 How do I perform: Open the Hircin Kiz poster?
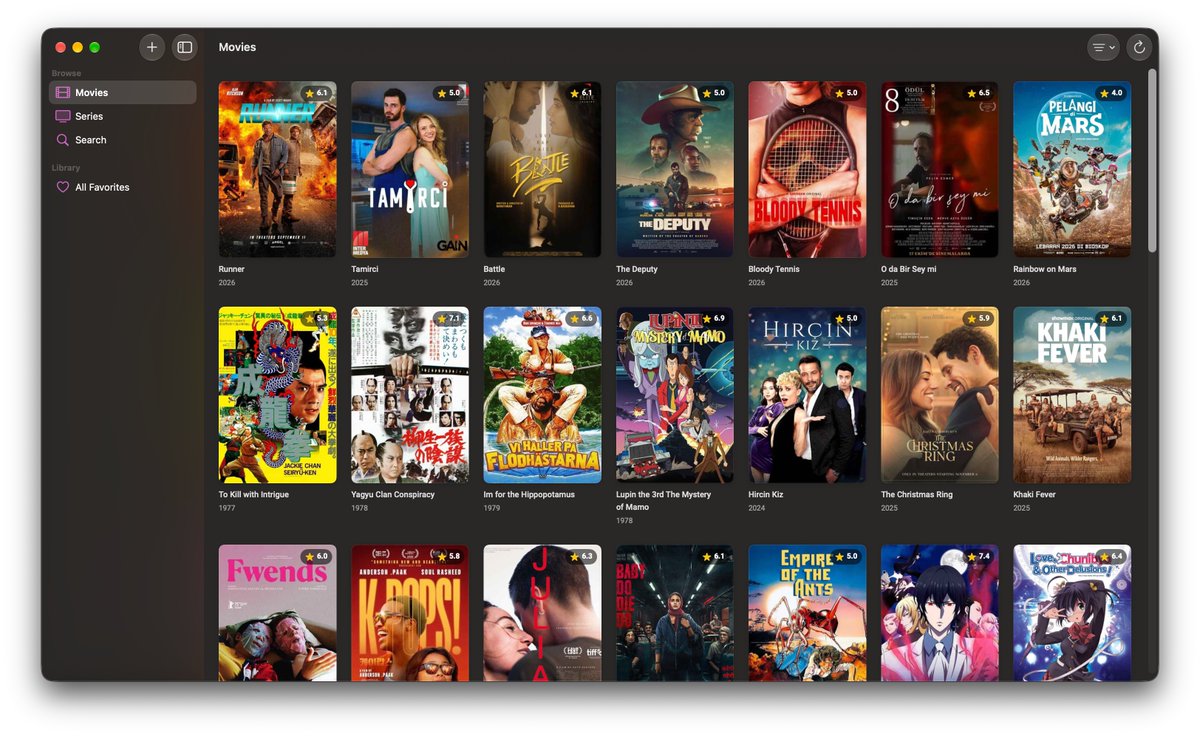pyautogui.click(x=807, y=395)
